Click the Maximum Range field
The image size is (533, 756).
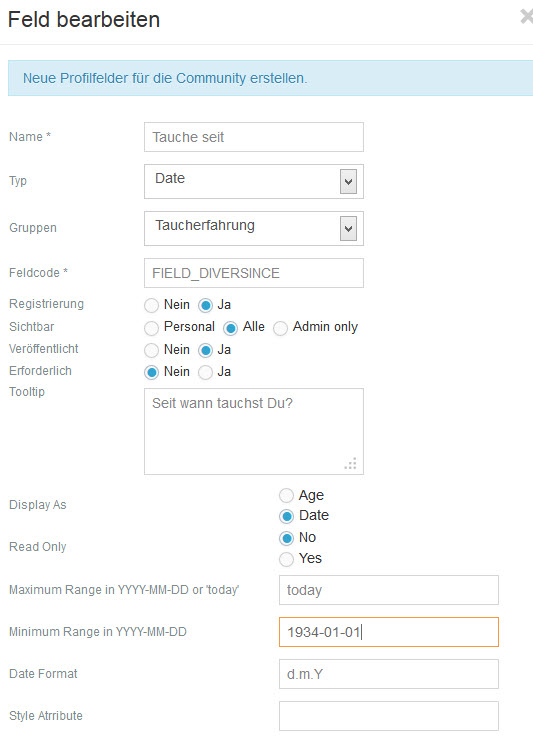pos(389,590)
